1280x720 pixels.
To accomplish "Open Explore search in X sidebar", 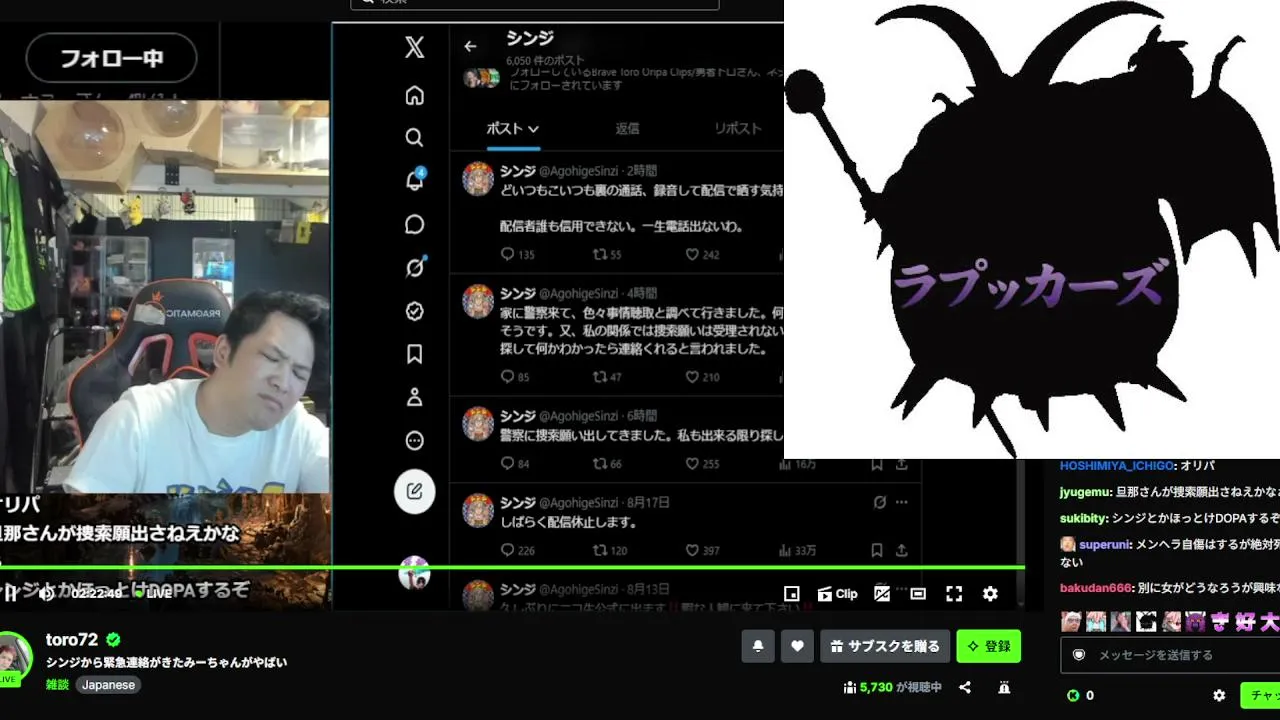I will coord(414,137).
